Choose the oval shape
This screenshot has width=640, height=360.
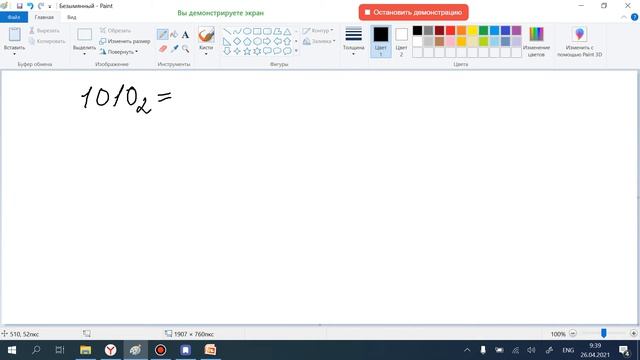pyautogui.click(x=247, y=31)
